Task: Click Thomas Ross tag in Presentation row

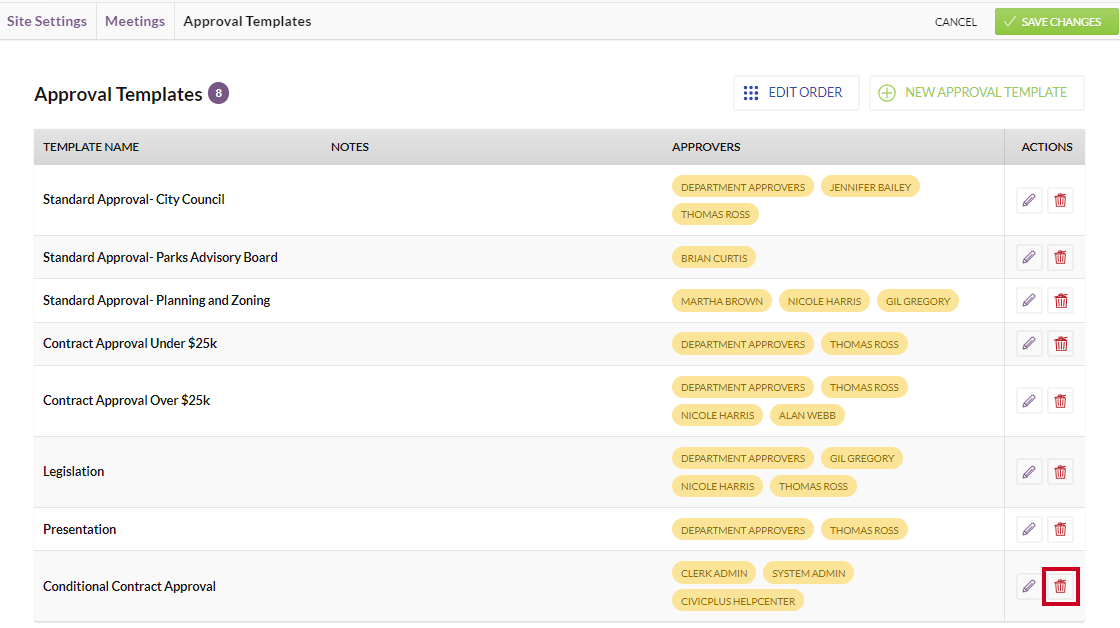Action: coord(864,530)
